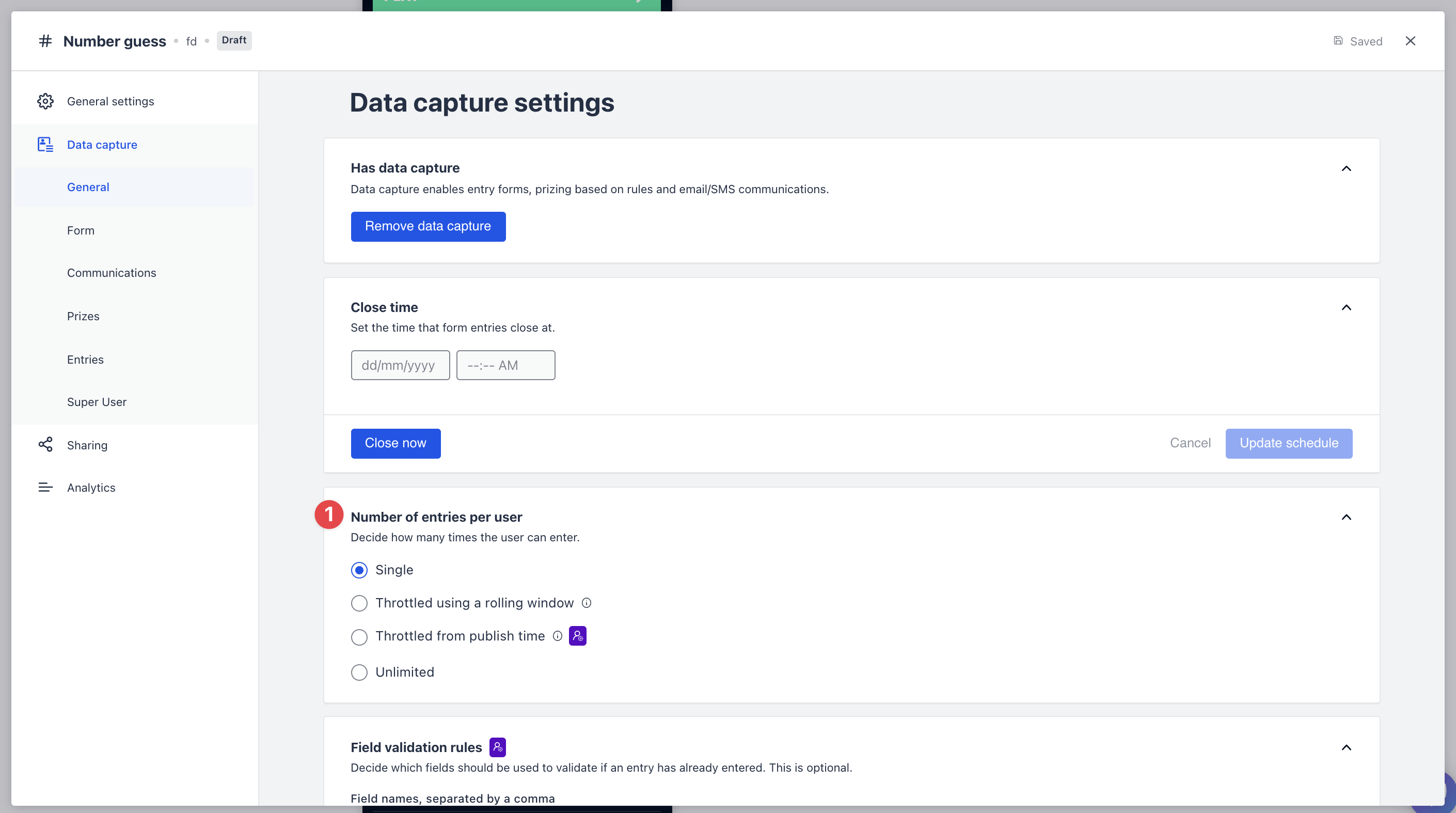Viewport: 1456px width, 813px height.
Task: Click the close date dd/mm/yyyy field
Action: (x=400, y=365)
